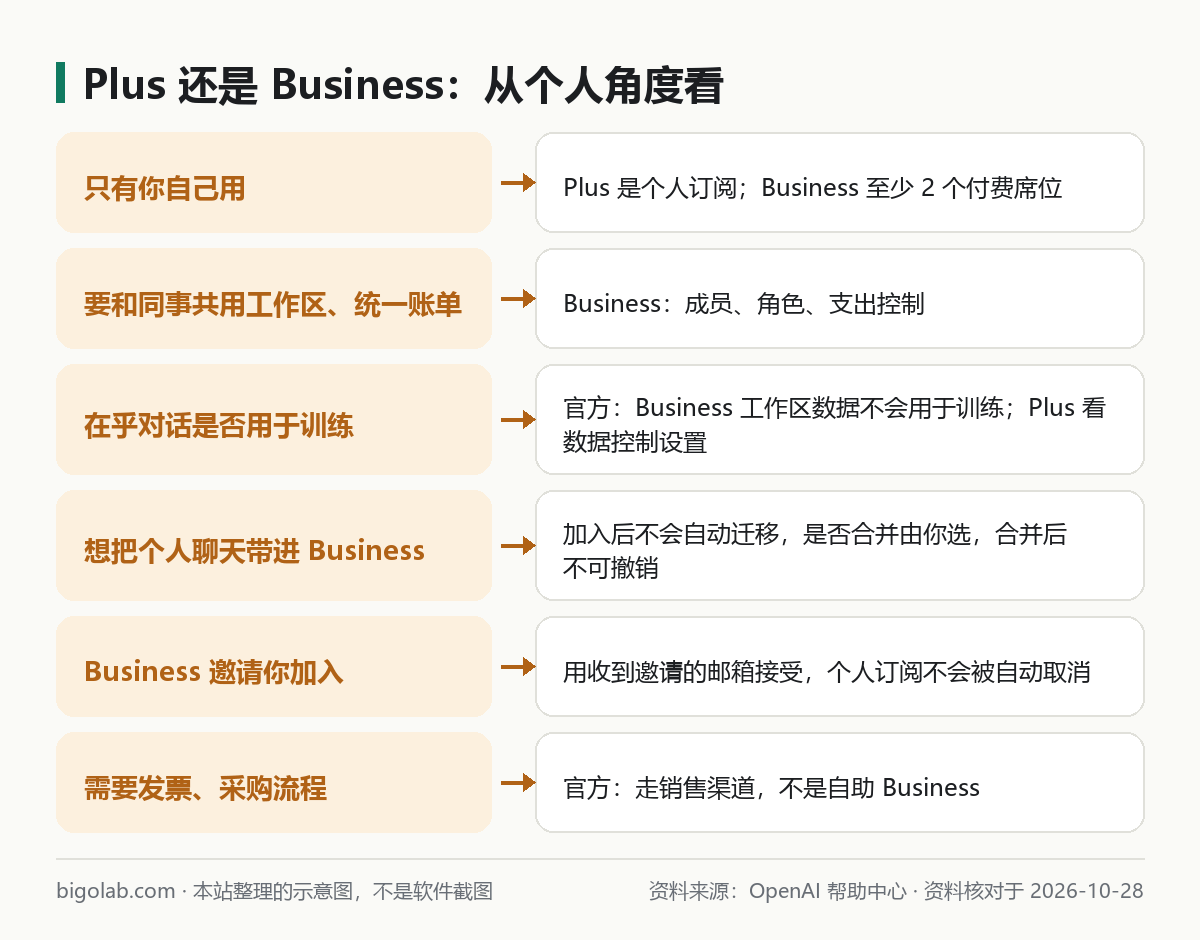Click '官方：走销售渠道，不是自助 Business' text
The image size is (1200, 940).
[x=771, y=787]
